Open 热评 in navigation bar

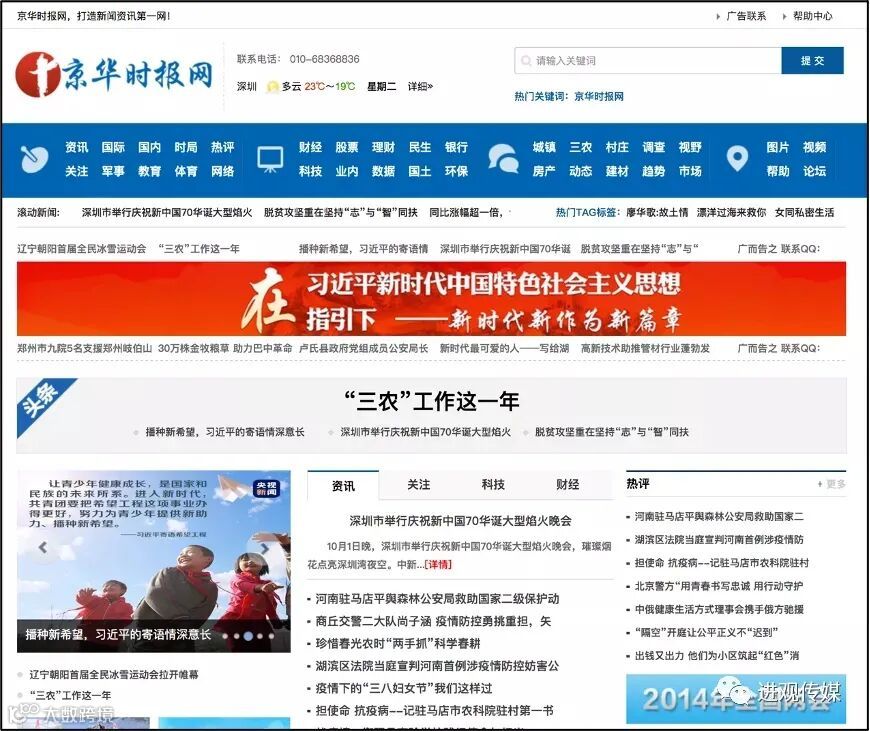[222, 147]
